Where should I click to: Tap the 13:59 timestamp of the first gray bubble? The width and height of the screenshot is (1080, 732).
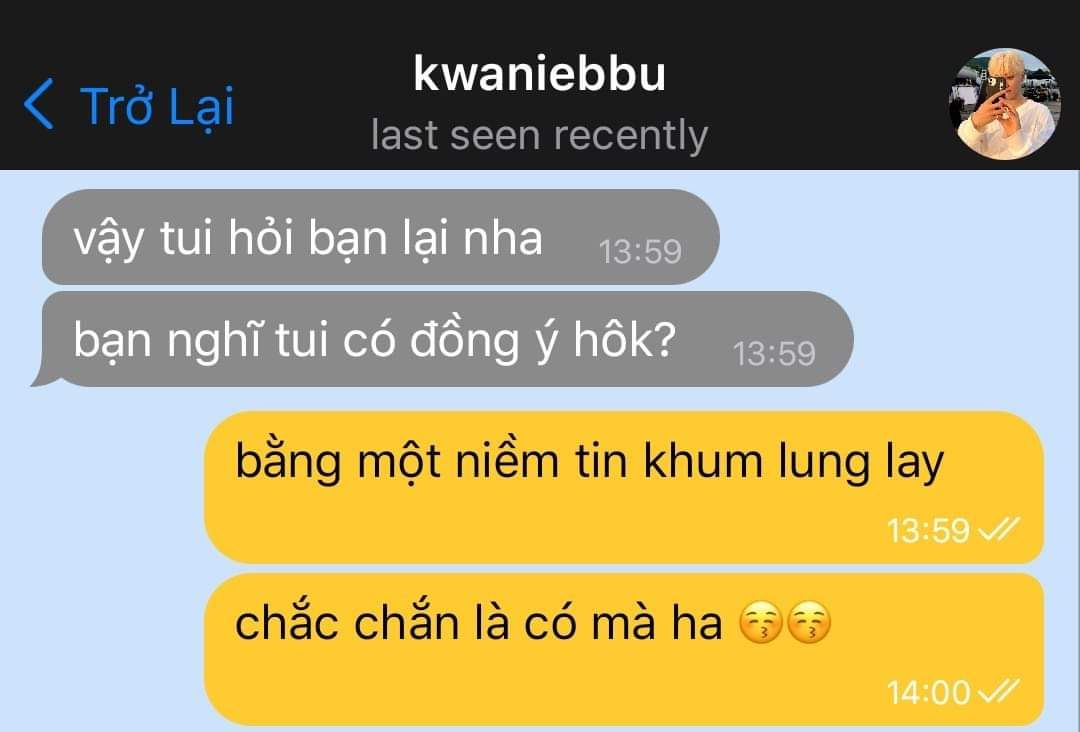tap(640, 251)
